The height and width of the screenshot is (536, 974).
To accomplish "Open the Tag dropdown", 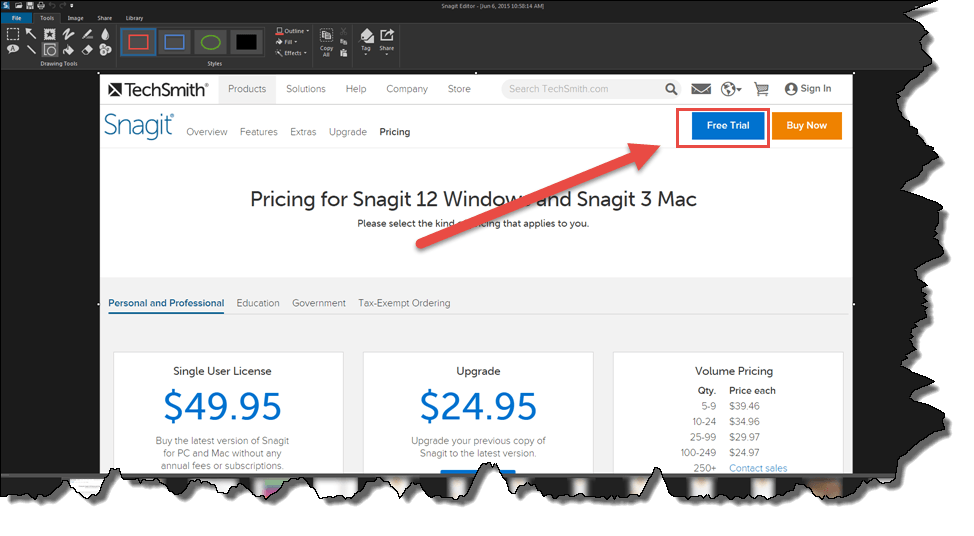I will pyautogui.click(x=366, y=42).
